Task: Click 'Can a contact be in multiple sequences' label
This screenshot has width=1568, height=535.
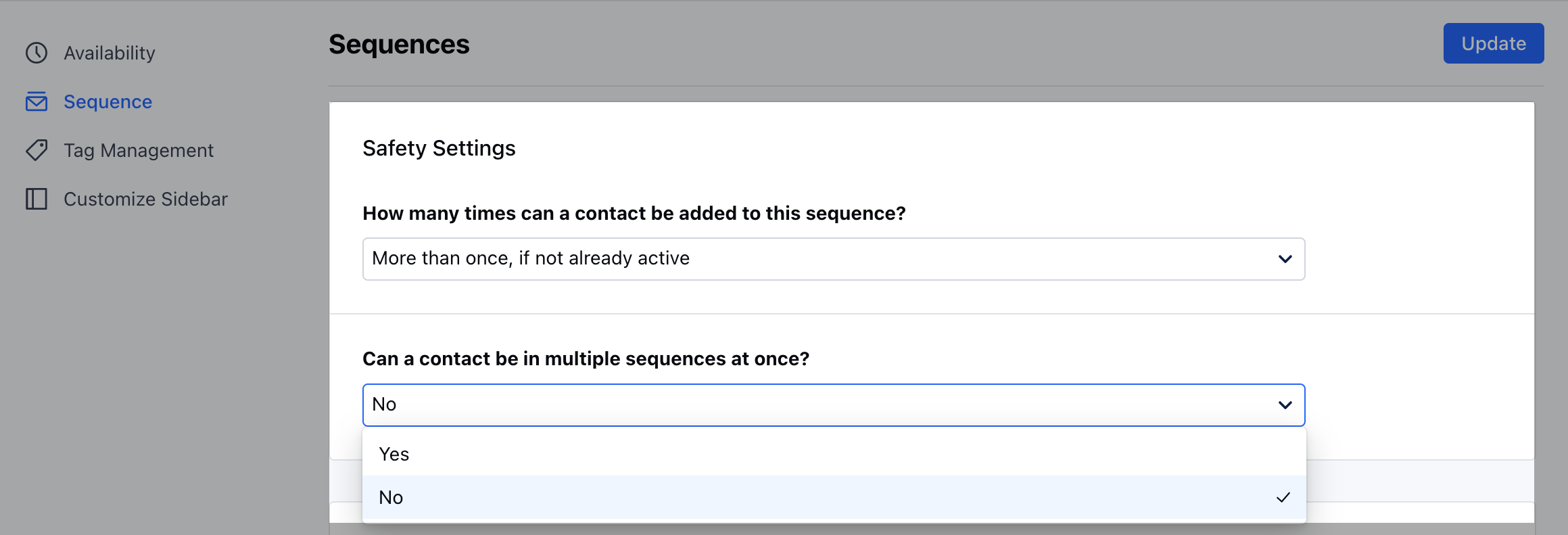Action: tap(586, 358)
